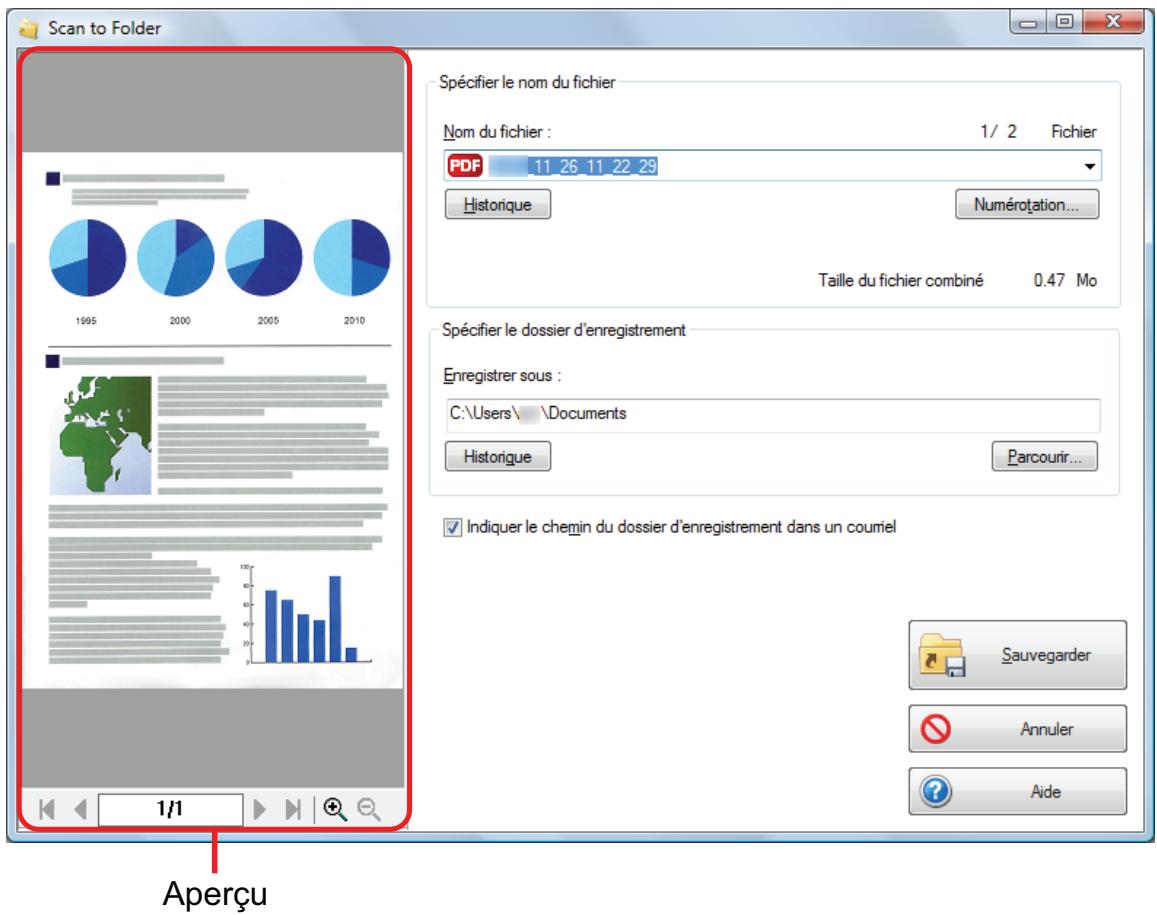Click the Scan to Folder title icon
Screen dimensions: 1157x915
pyautogui.click(x=29, y=29)
